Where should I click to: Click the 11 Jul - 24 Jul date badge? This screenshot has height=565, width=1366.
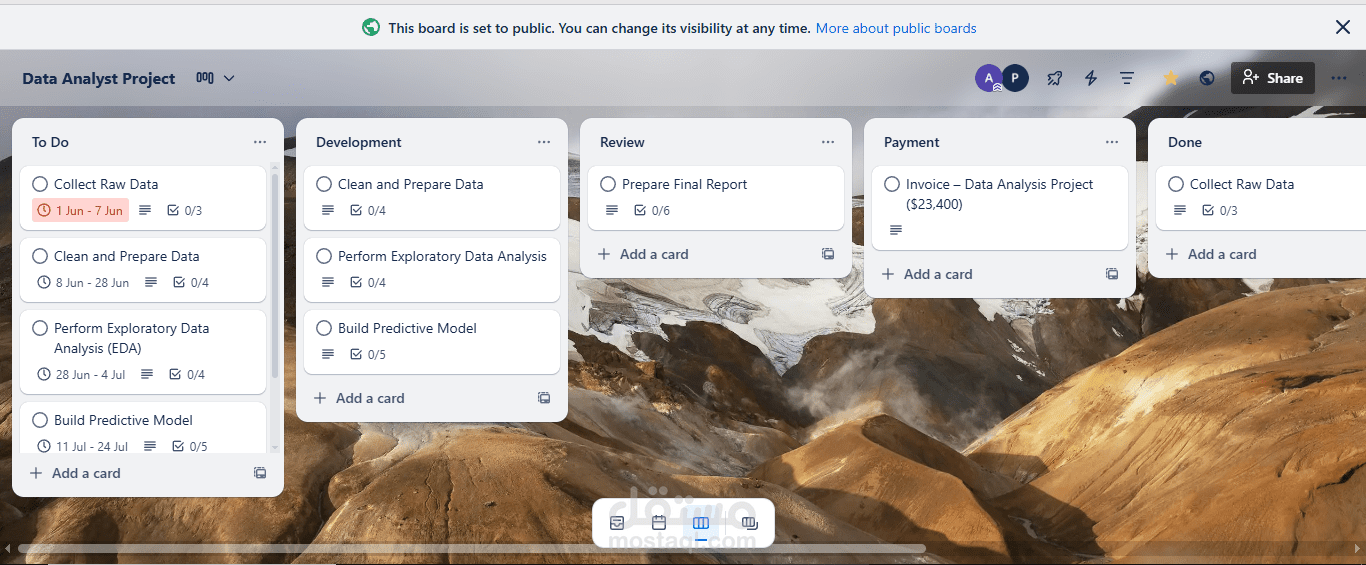coord(83,446)
